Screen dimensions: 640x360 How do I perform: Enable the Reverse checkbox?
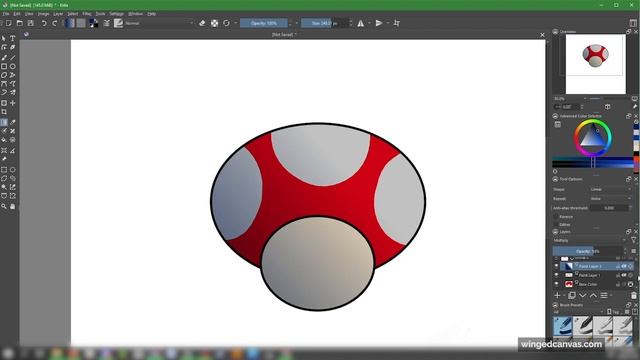coord(556,216)
